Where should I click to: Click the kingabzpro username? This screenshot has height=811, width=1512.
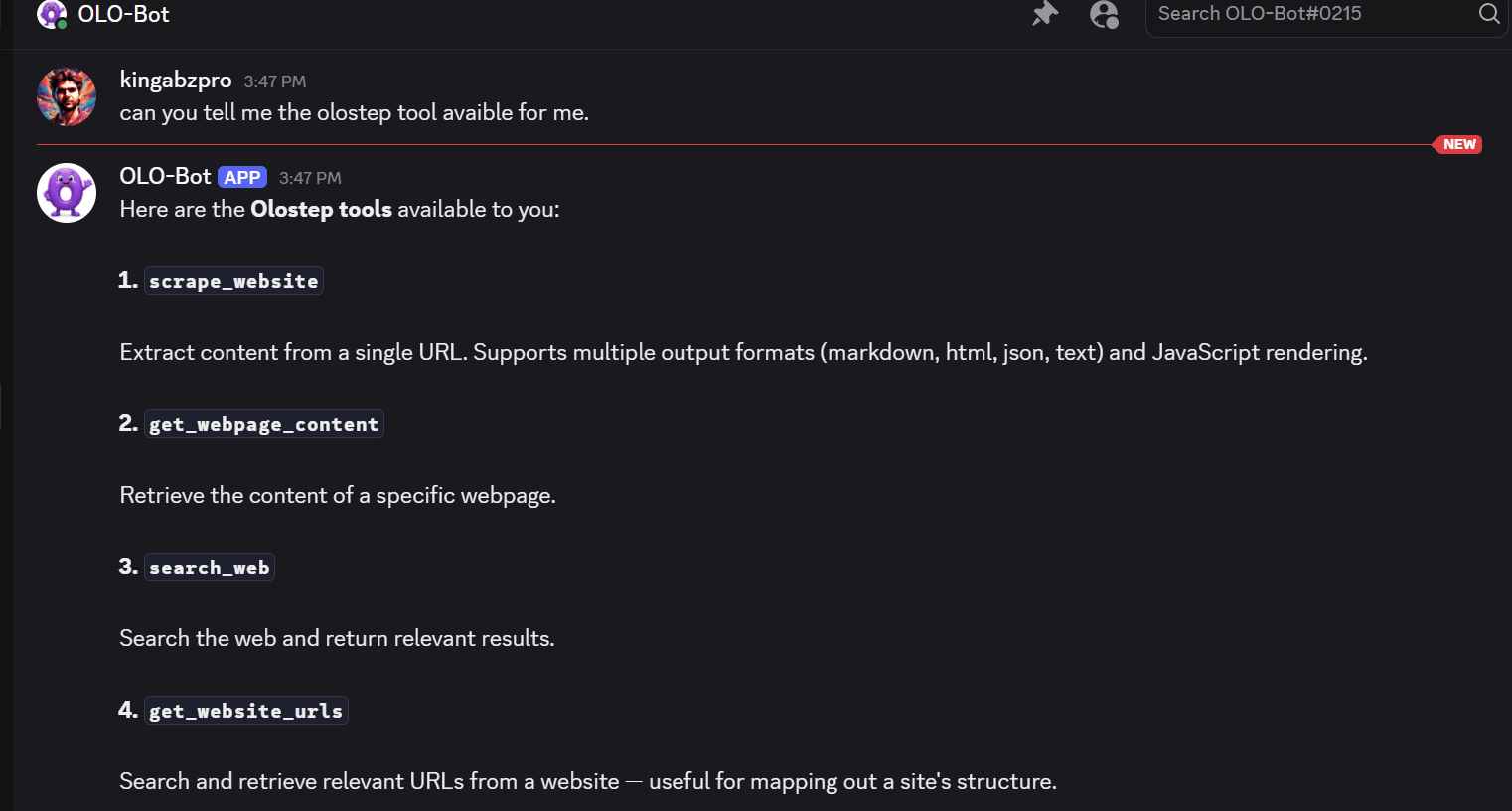tap(176, 80)
